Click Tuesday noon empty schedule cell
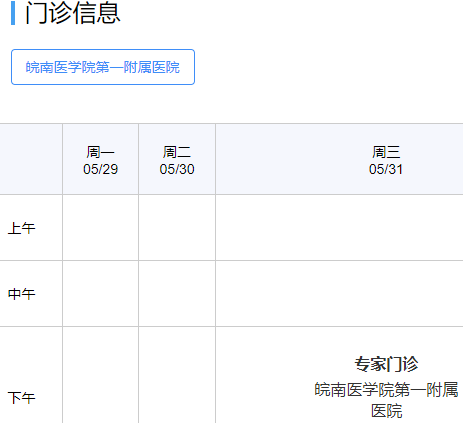Screen dimensions: 463x423 click(x=177, y=294)
